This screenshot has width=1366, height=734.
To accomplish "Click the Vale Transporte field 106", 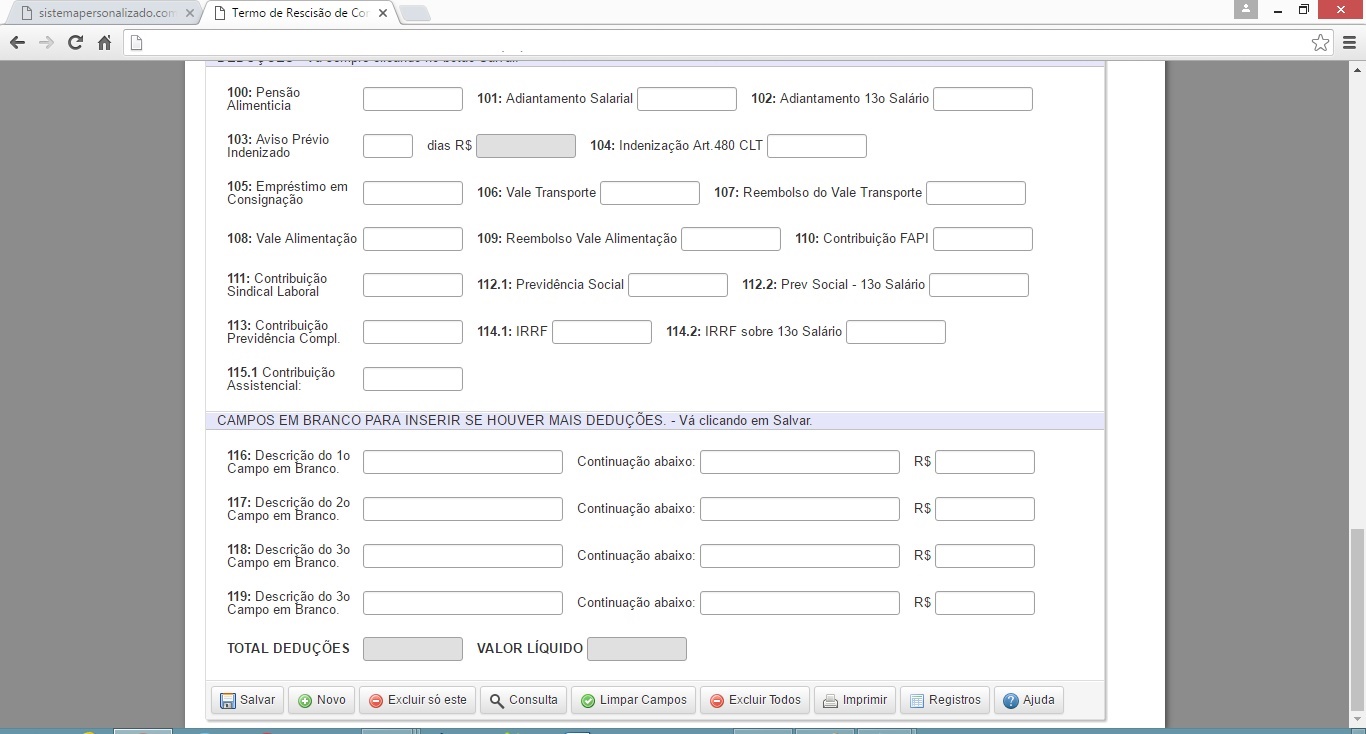I will coord(649,193).
